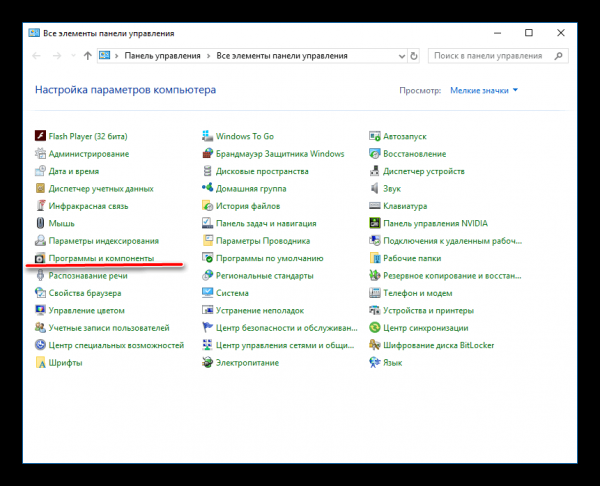Click the Все элементы панели управления breadcrumb
Screen dimensions: 600x486
[282, 56]
